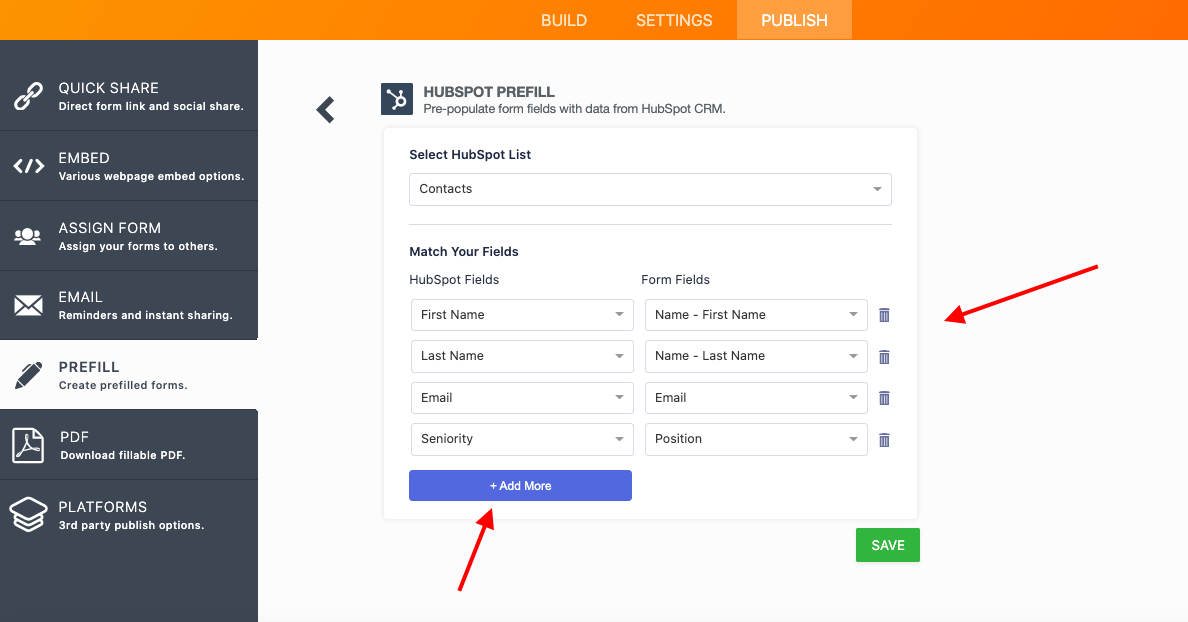Screen dimensions: 1188x622
Task: Remove the Email field mapping row
Action: coord(884,398)
